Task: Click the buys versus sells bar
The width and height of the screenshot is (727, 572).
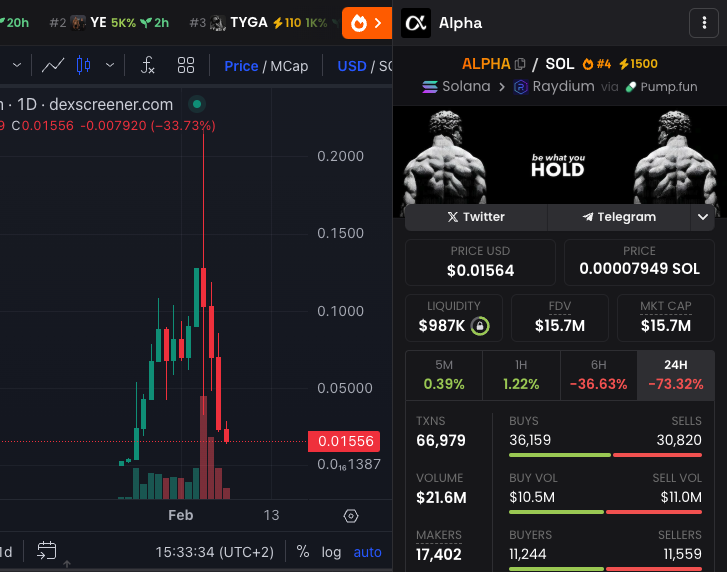Action: pyautogui.click(x=605, y=455)
